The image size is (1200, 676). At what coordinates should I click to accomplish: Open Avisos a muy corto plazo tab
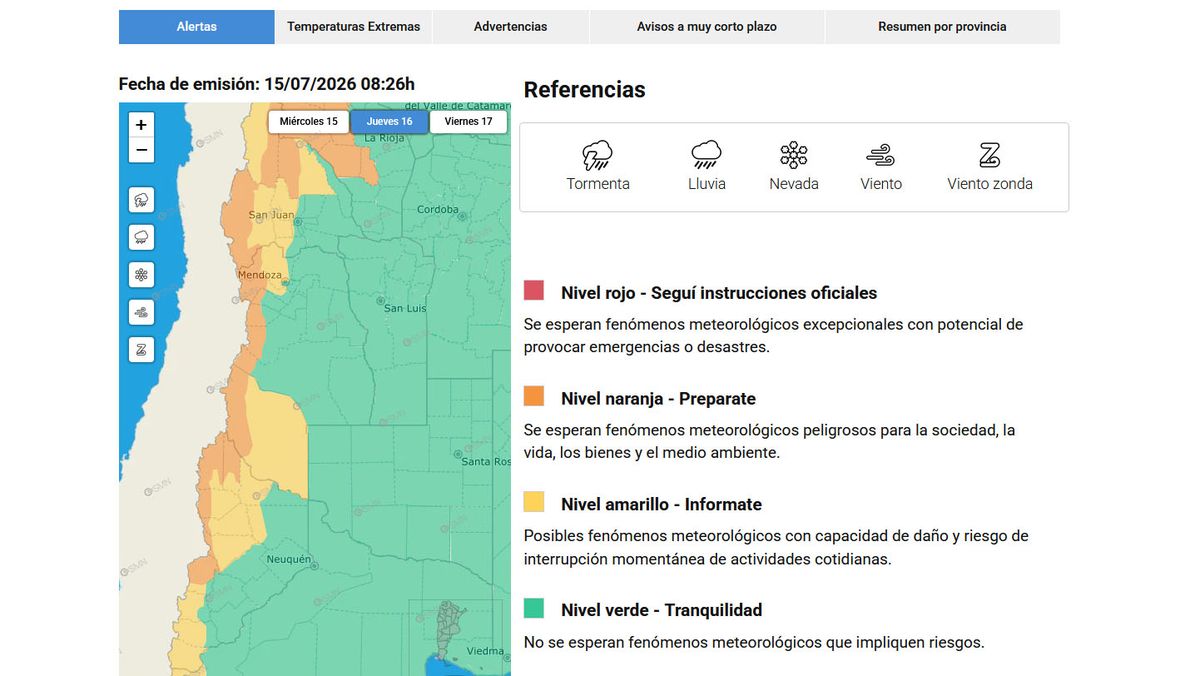[x=707, y=27]
